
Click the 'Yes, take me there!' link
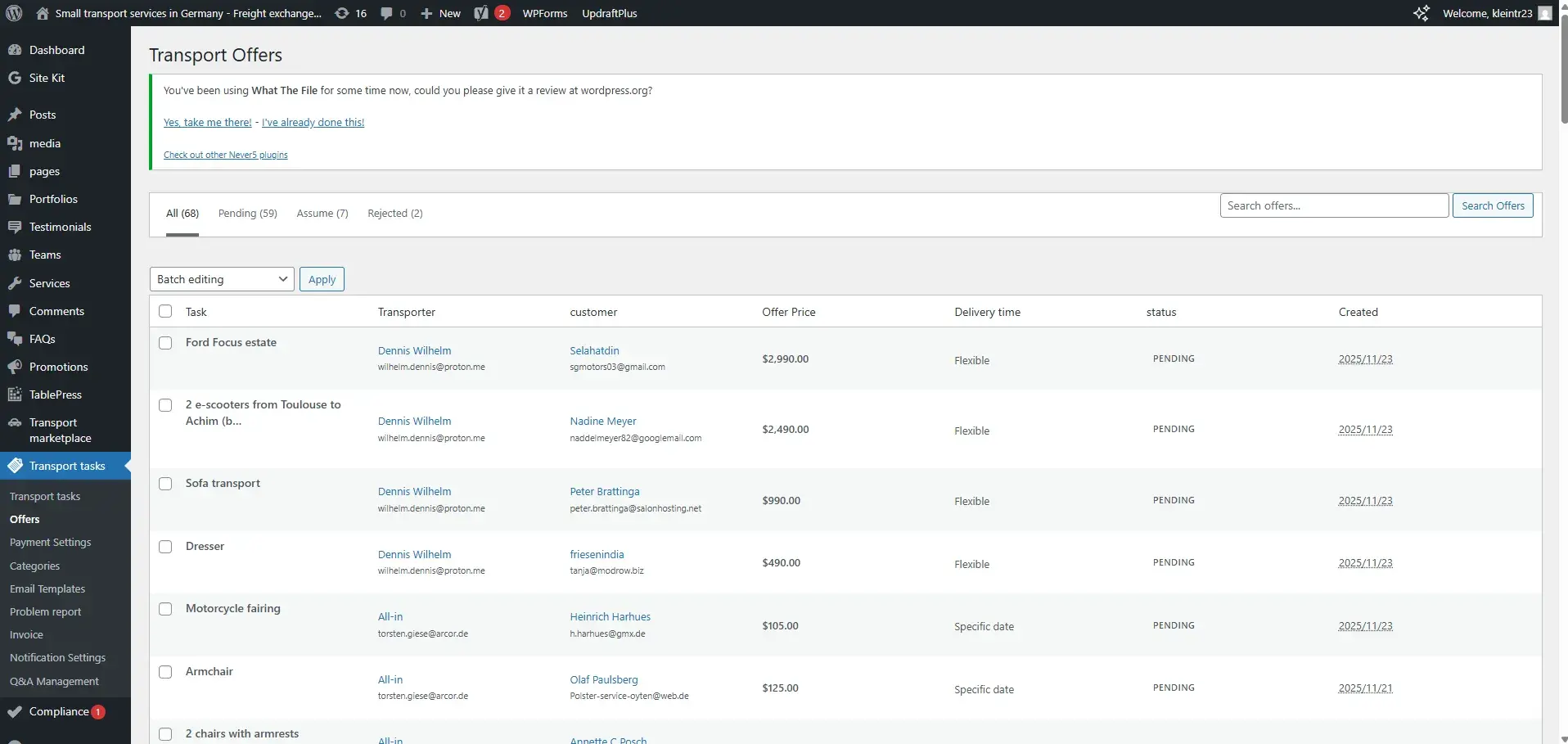tap(208, 123)
